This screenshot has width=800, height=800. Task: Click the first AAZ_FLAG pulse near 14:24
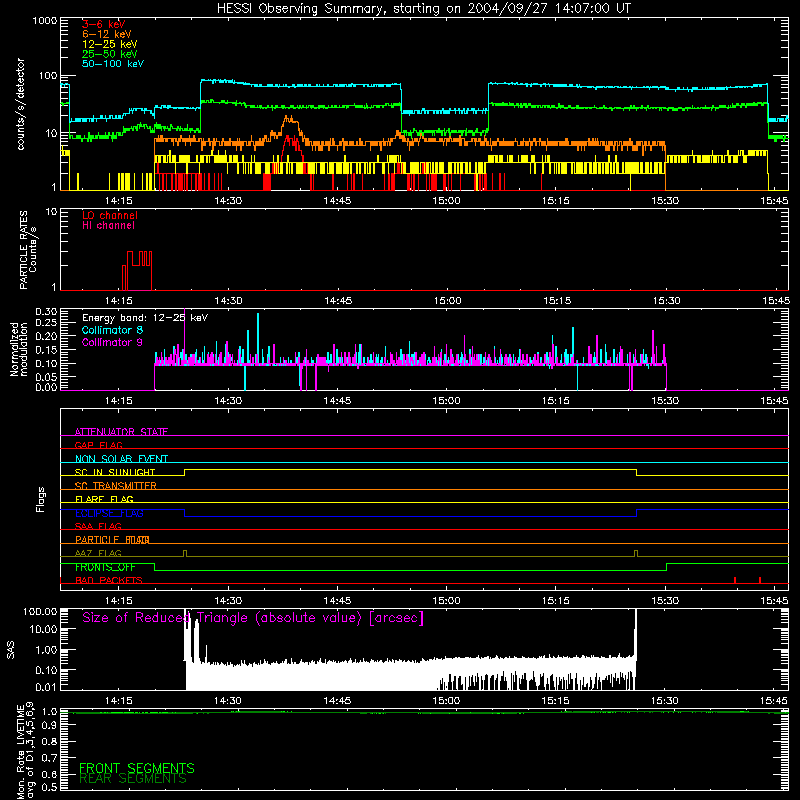[185, 553]
